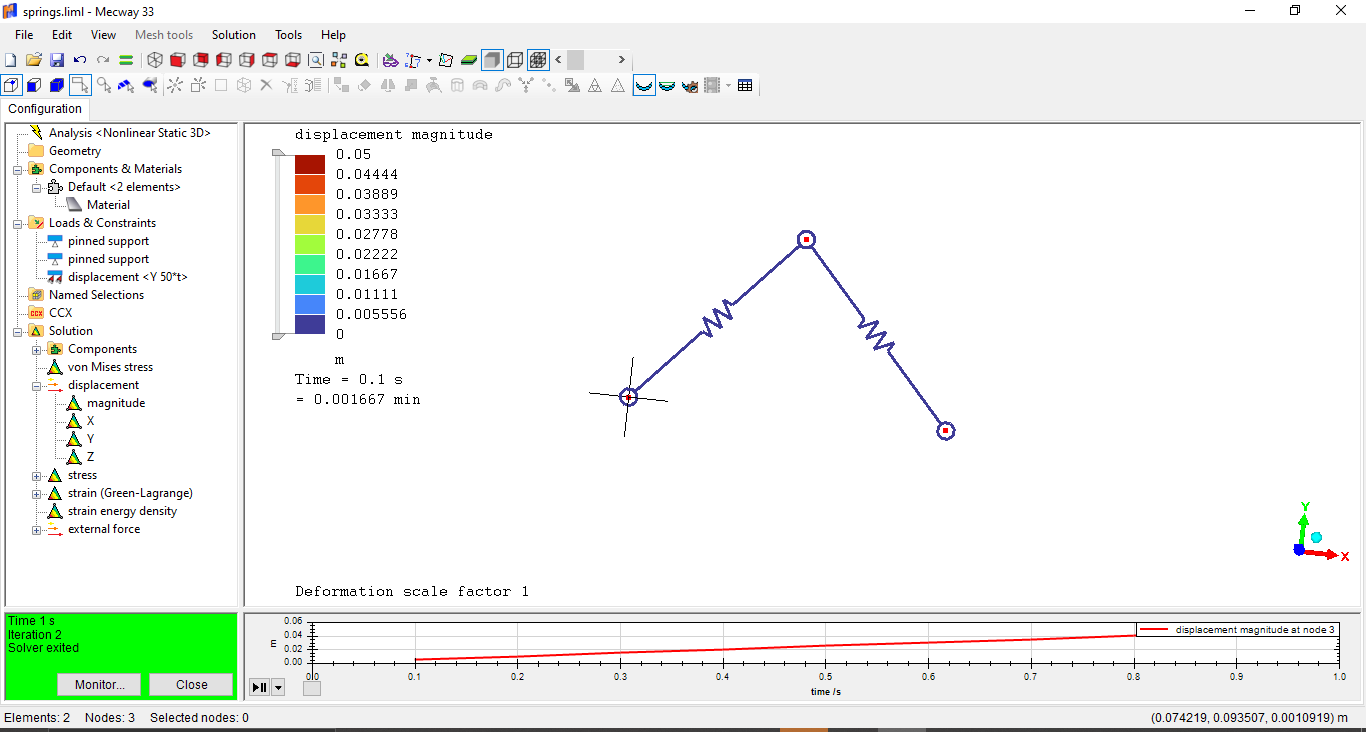
Task: Toggle the show element surfaces shaded view
Action: [x=491, y=60]
